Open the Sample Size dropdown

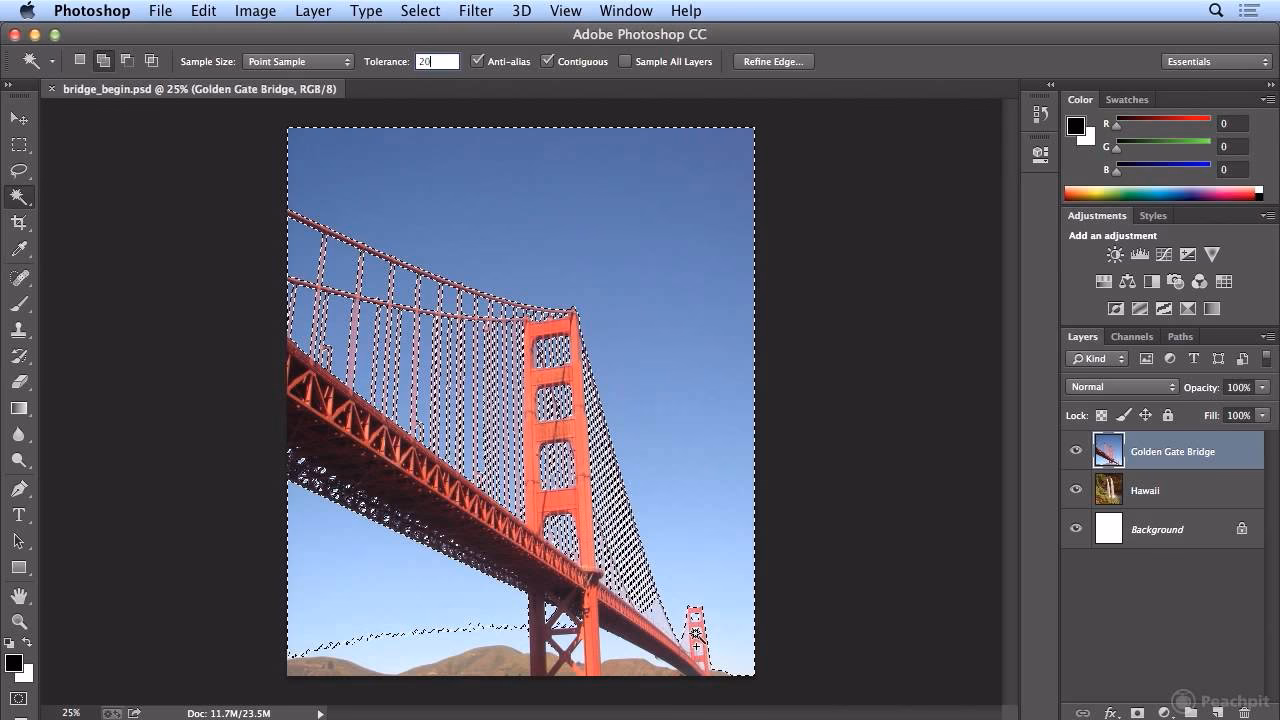click(298, 61)
